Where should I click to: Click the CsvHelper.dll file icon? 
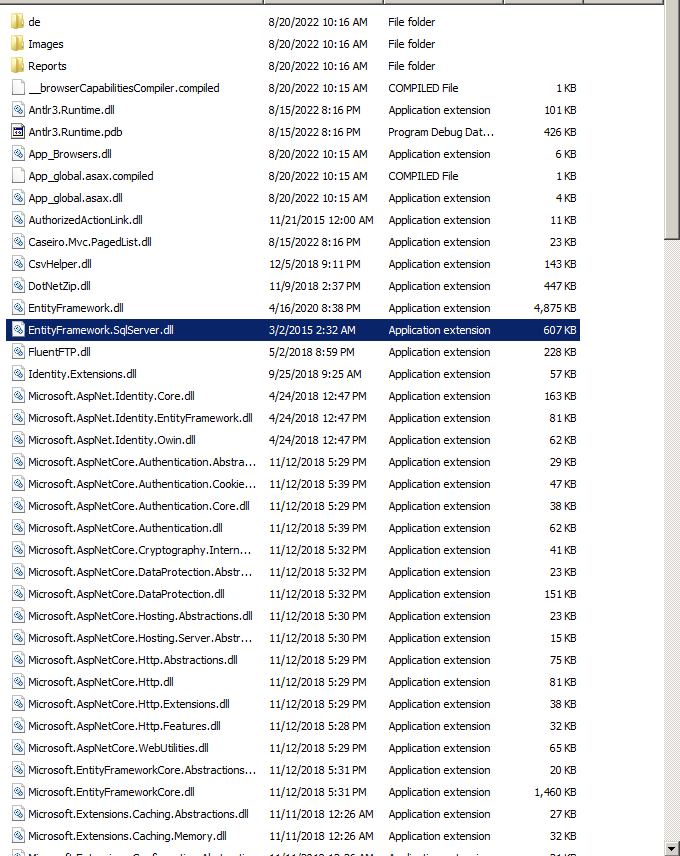pyautogui.click(x=18, y=264)
